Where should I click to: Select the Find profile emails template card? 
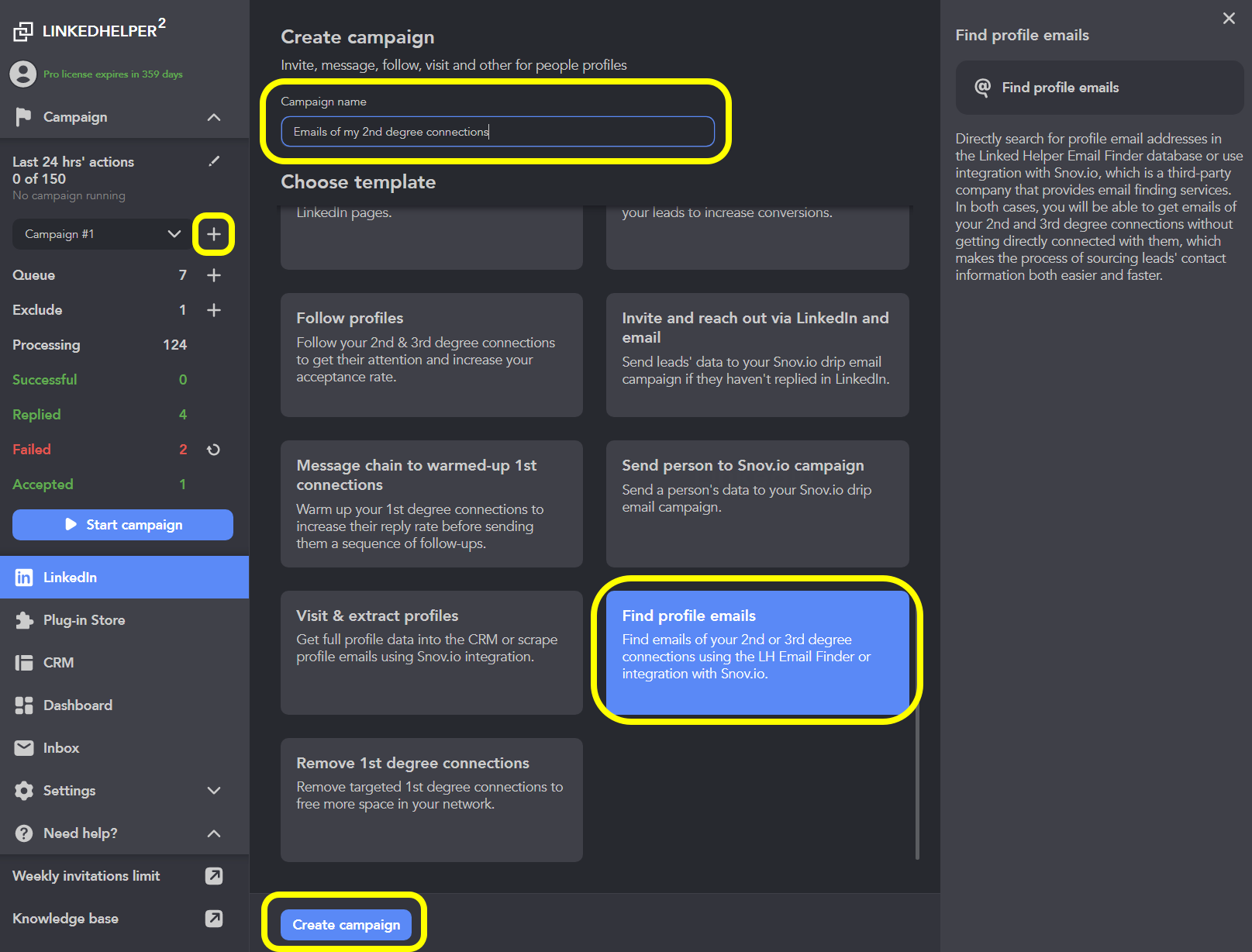click(x=757, y=653)
